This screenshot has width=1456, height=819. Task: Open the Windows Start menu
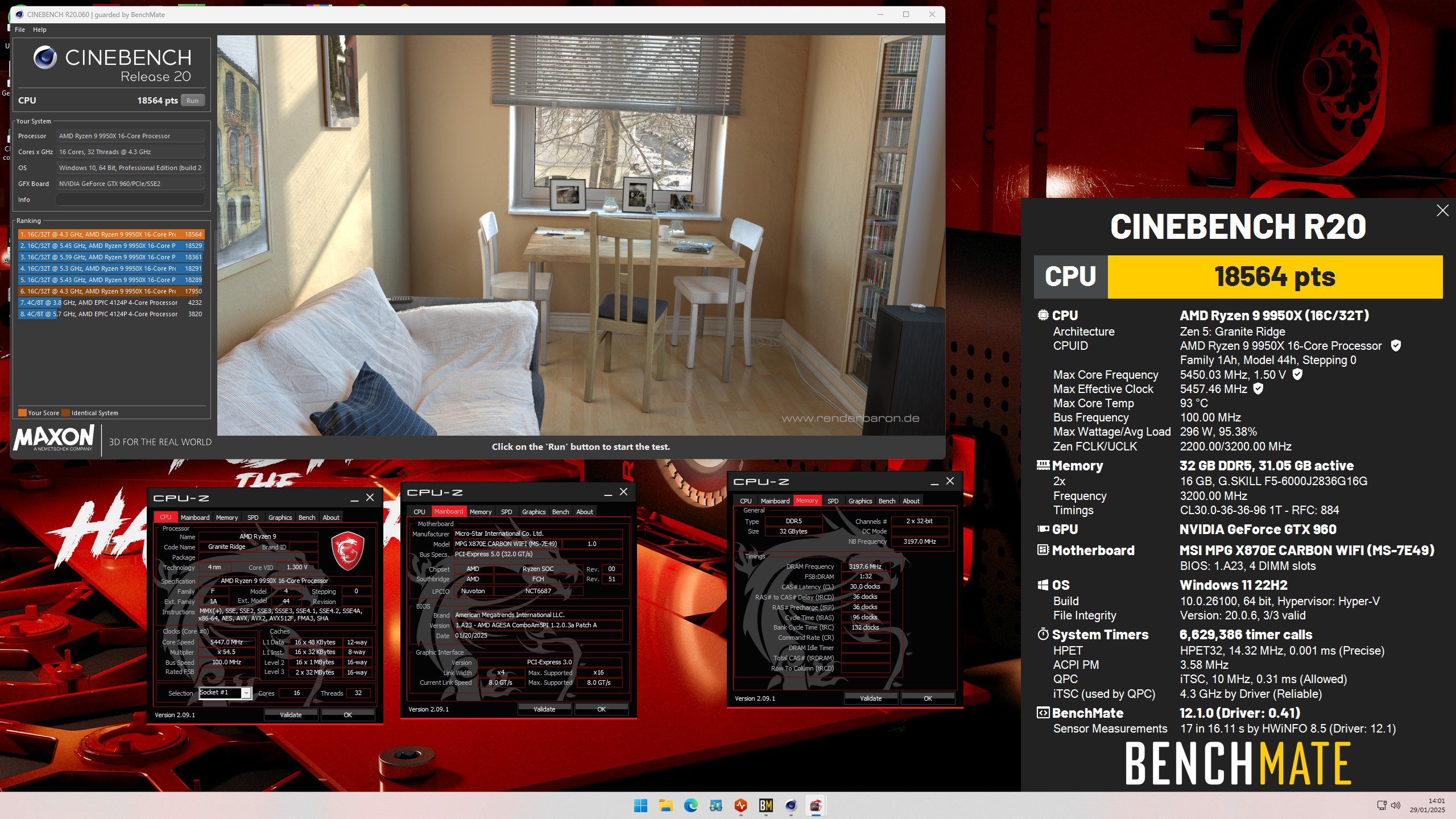[x=640, y=805]
